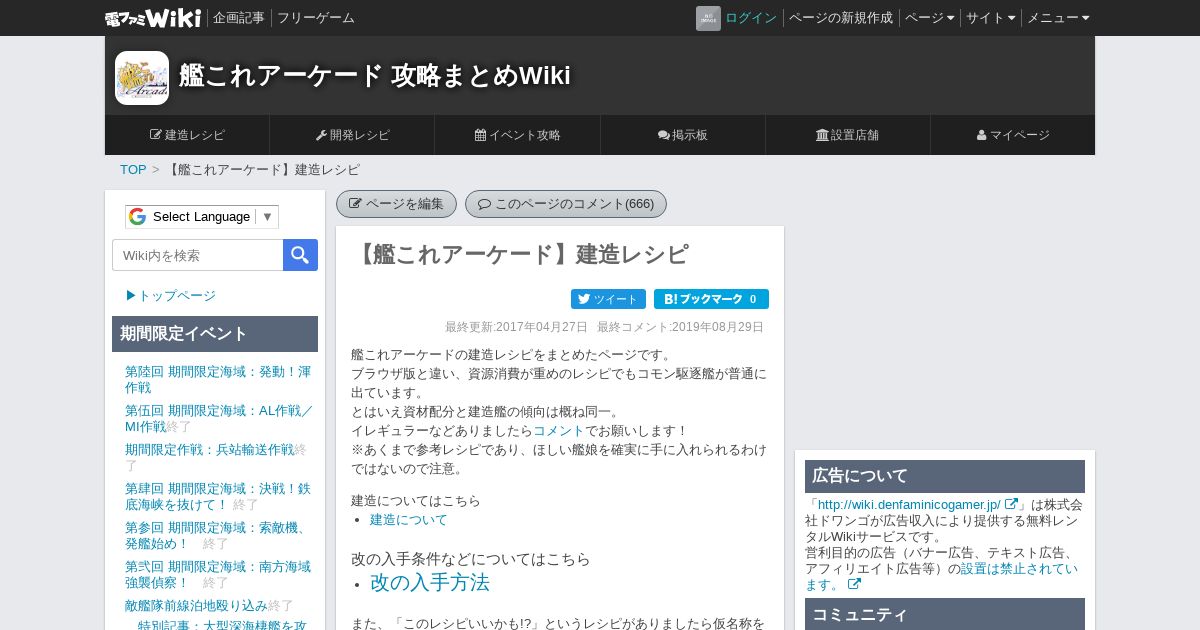1200x630 pixels.
Task: Click the ログイン link
Action: point(751,18)
